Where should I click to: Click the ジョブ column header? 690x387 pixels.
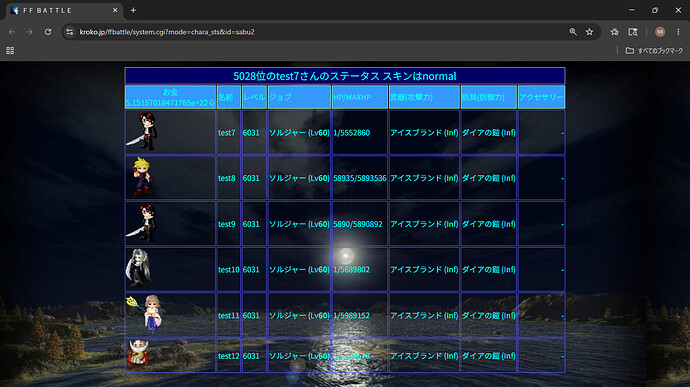[x=299, y=97]
